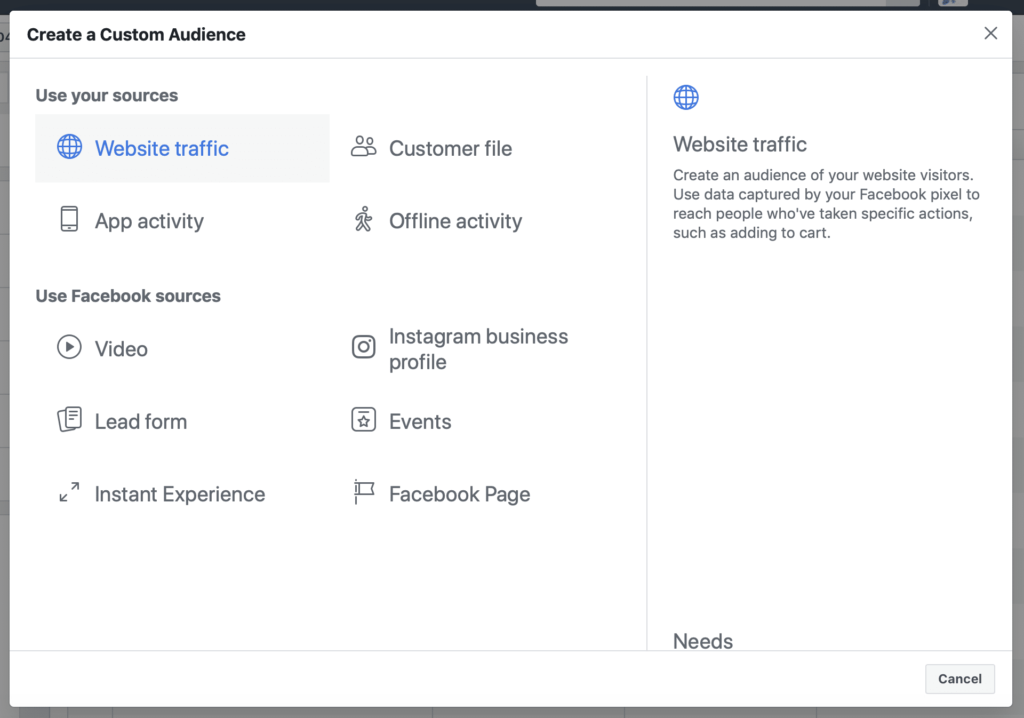Select the Facebook Page label
This screenshot has width=1024, height=718.
tap(459, 494)
